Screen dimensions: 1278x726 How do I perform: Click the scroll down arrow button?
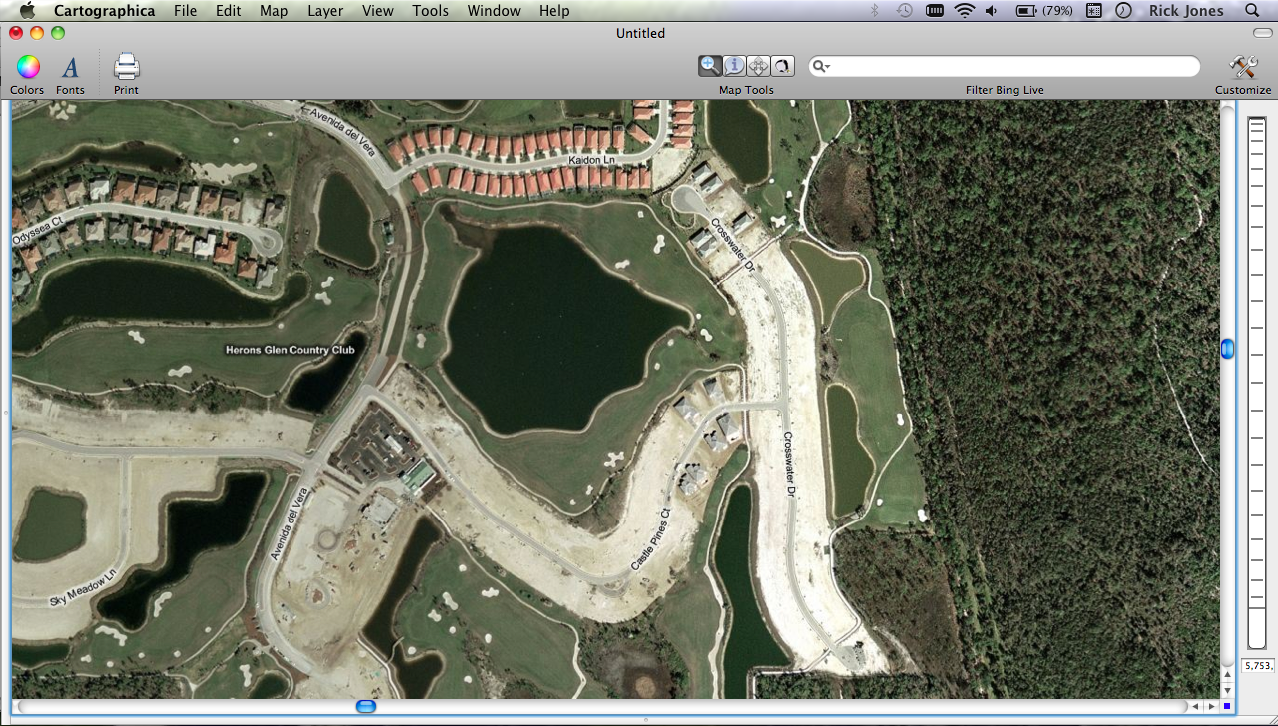point(1227,690)
